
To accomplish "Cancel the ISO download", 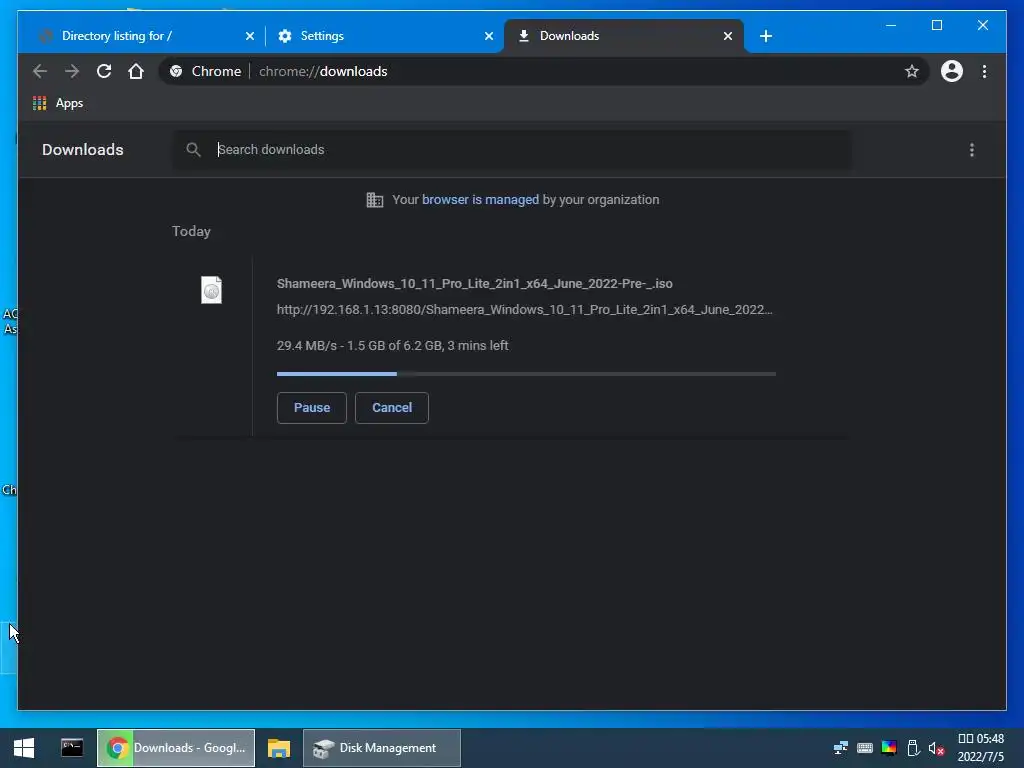I will [x=392, y=408].
